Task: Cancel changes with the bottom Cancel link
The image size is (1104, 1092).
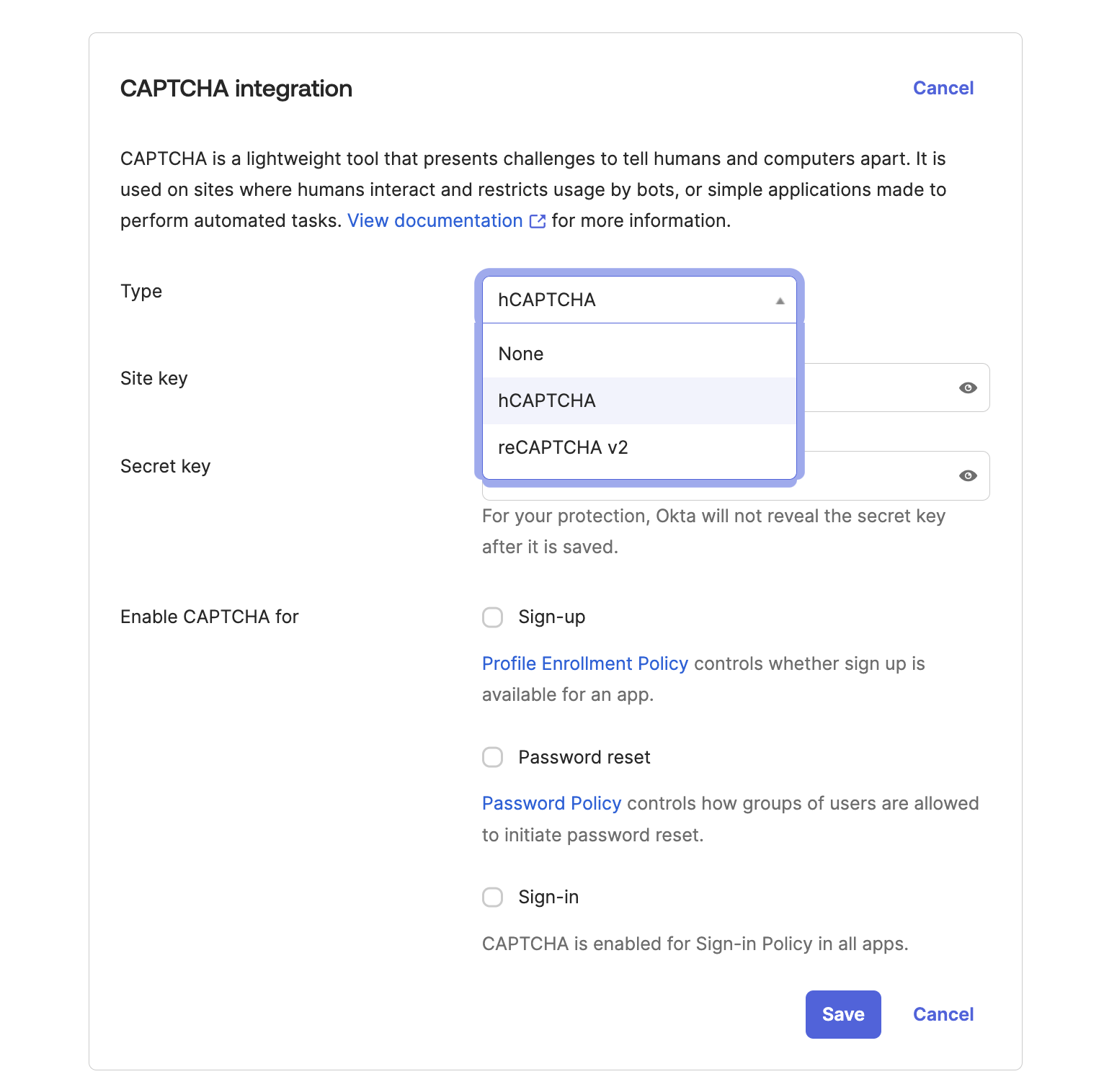Action: [x=943, y=1014]
